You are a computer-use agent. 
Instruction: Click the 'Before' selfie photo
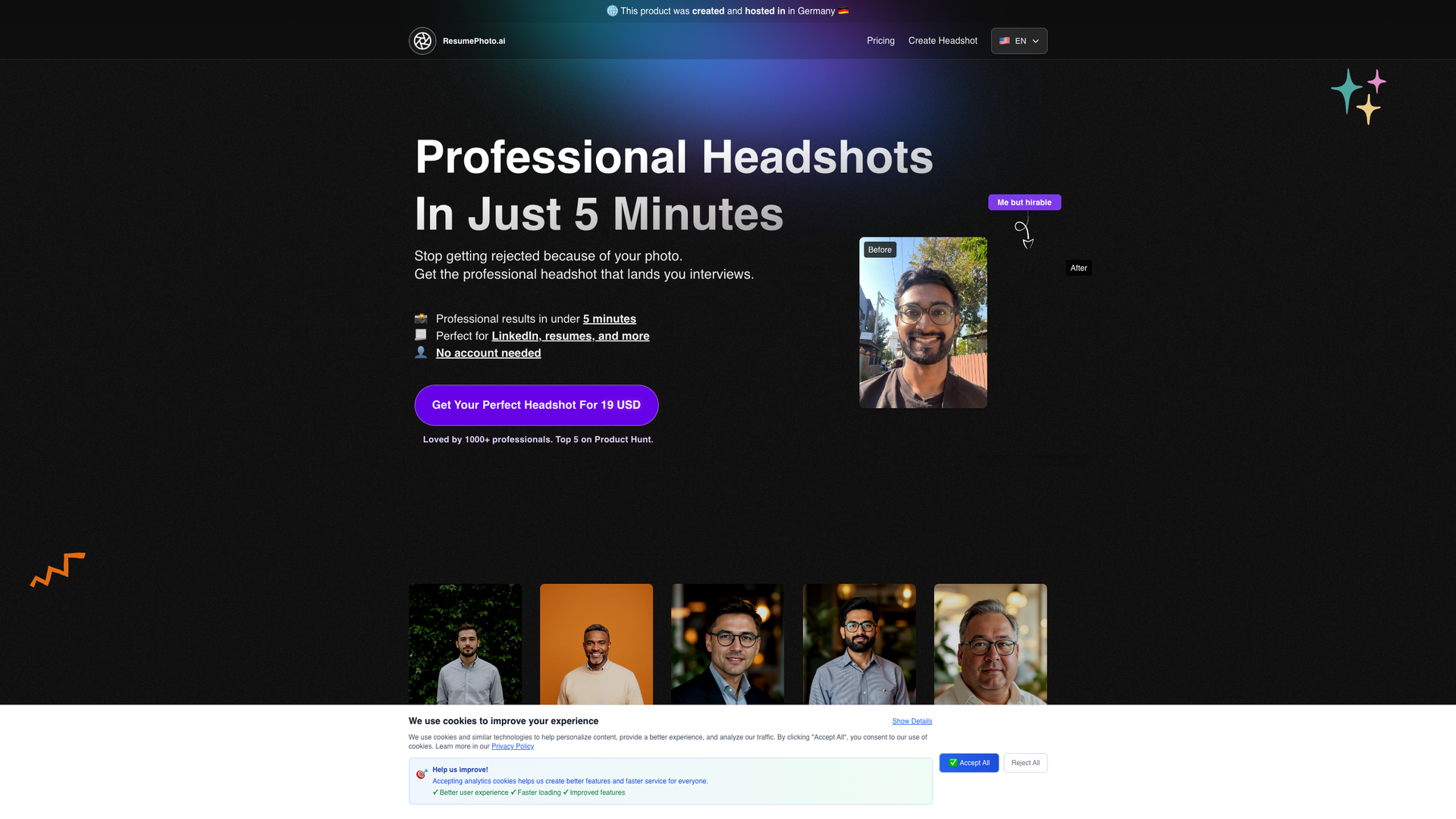[x=923, y=322]
